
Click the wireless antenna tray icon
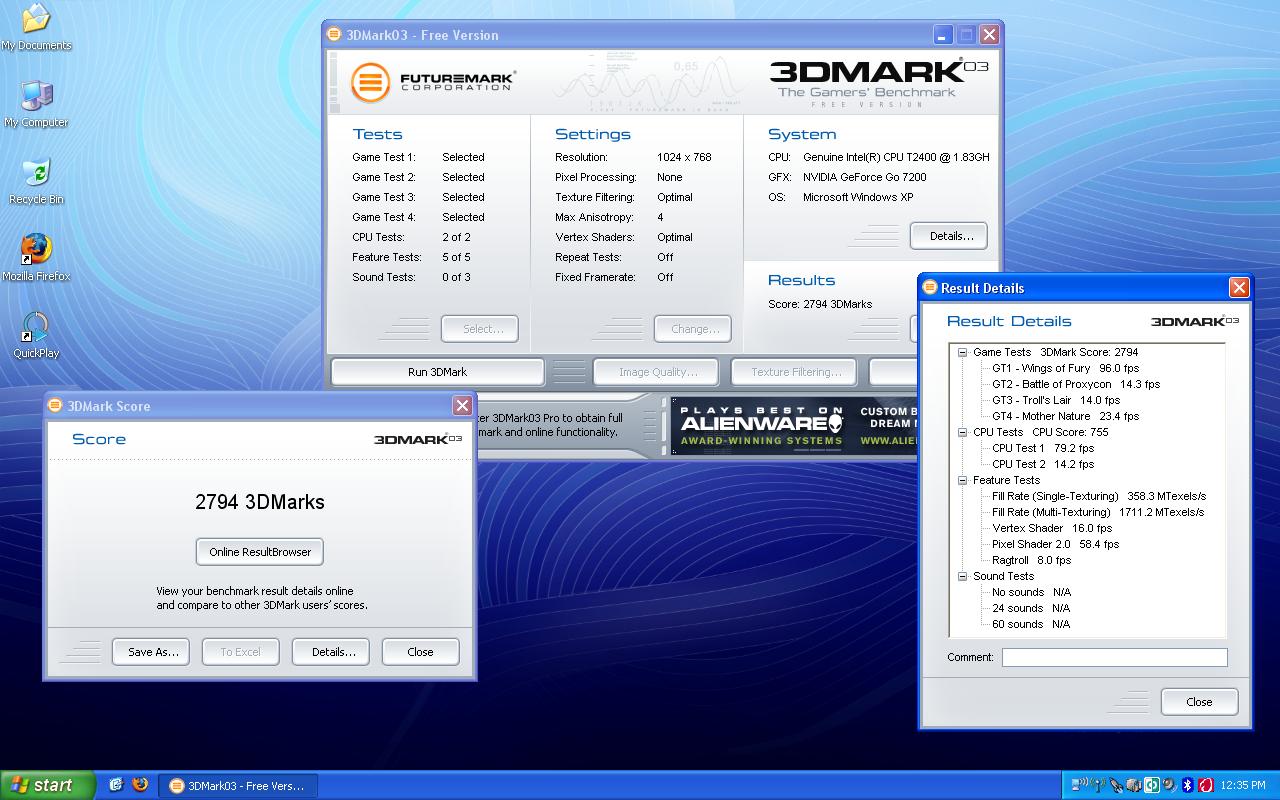point(1098,785)
